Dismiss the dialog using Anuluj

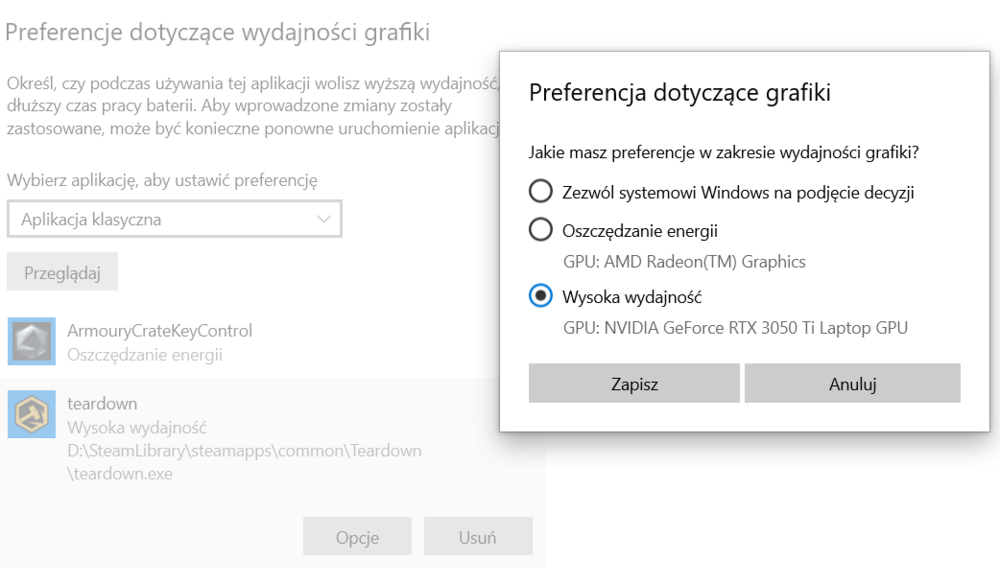tap(852, 383)
